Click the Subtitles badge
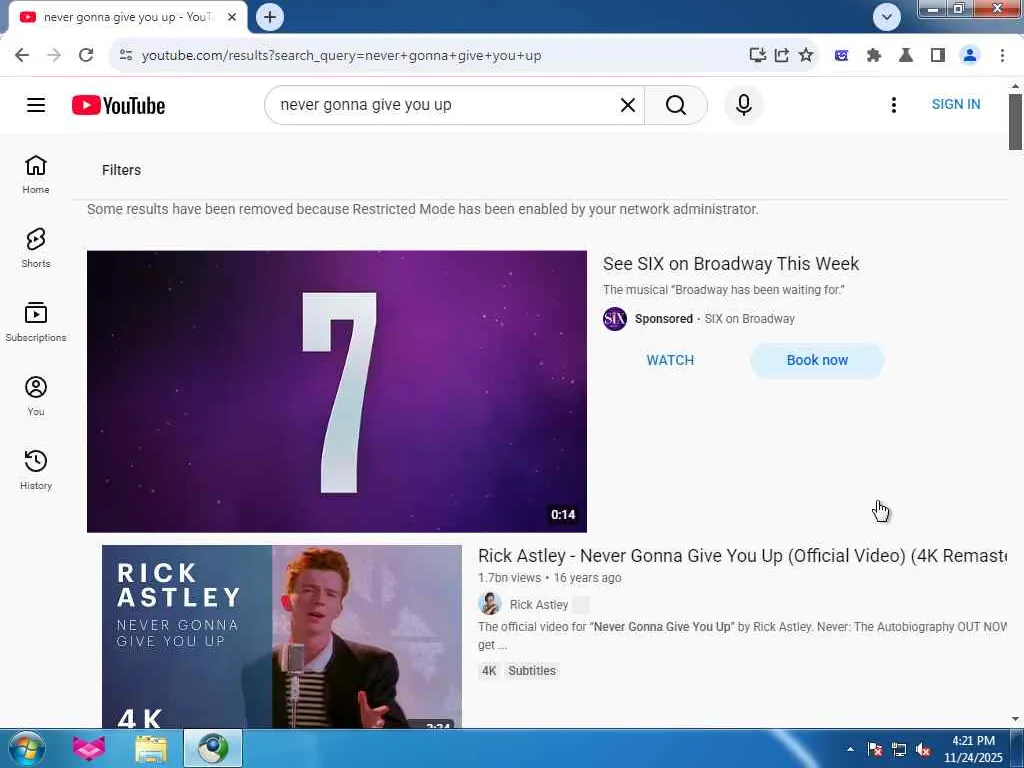The image size is (1024, 768). point(532,671)
